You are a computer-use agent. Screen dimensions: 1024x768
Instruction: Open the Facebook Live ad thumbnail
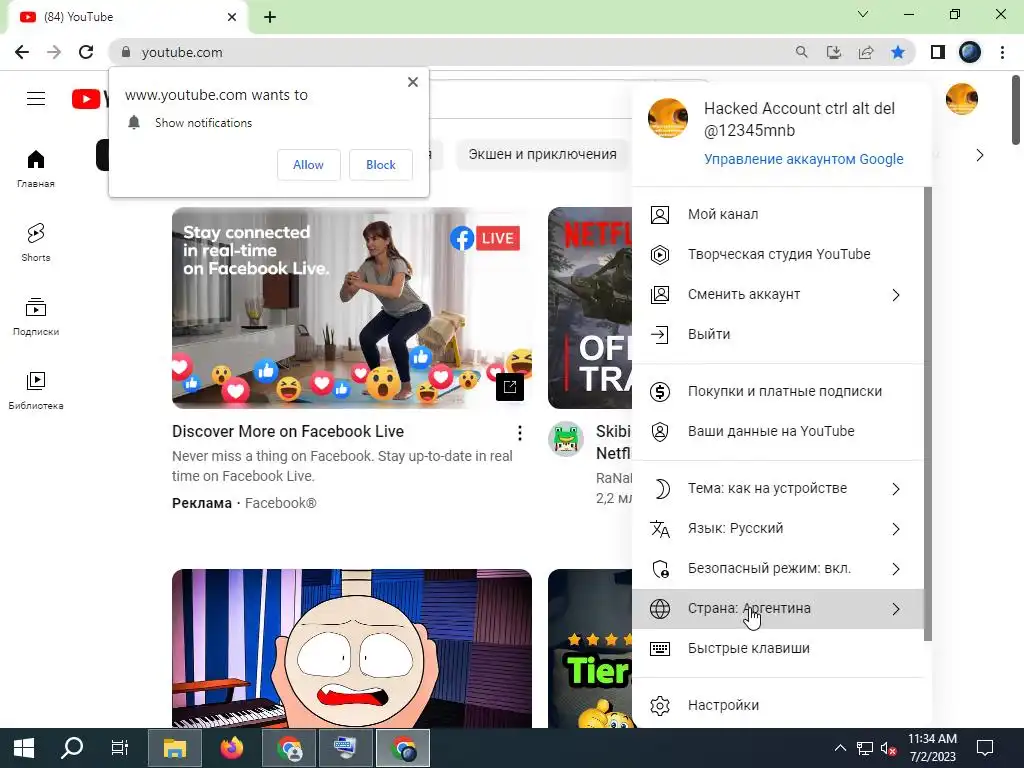tap(352, 308)
